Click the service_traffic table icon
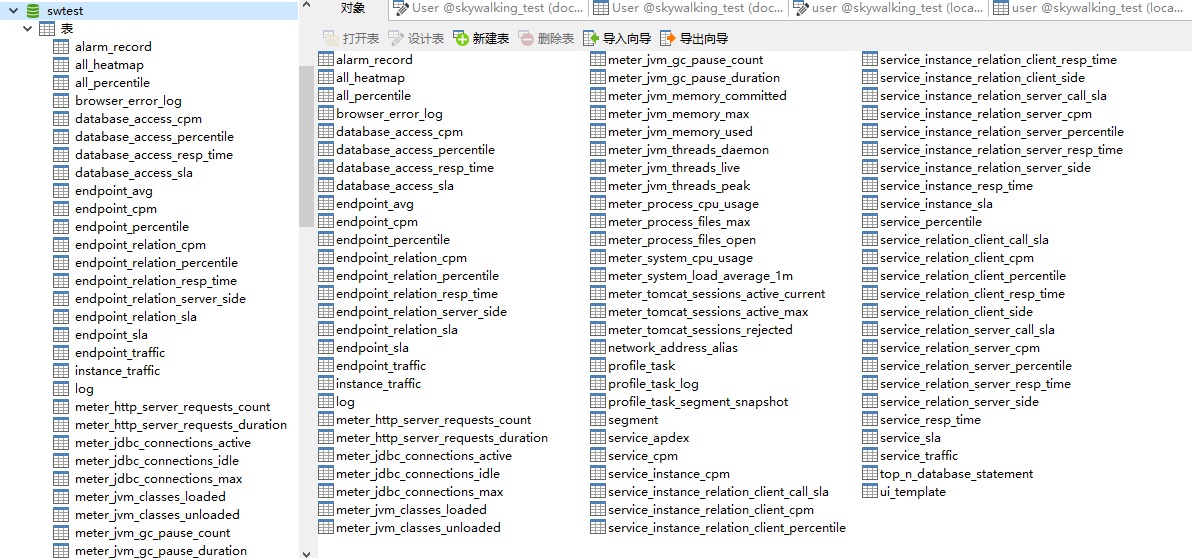The width and height of the screenshot is (1192, 558). (x=870, y=456)
